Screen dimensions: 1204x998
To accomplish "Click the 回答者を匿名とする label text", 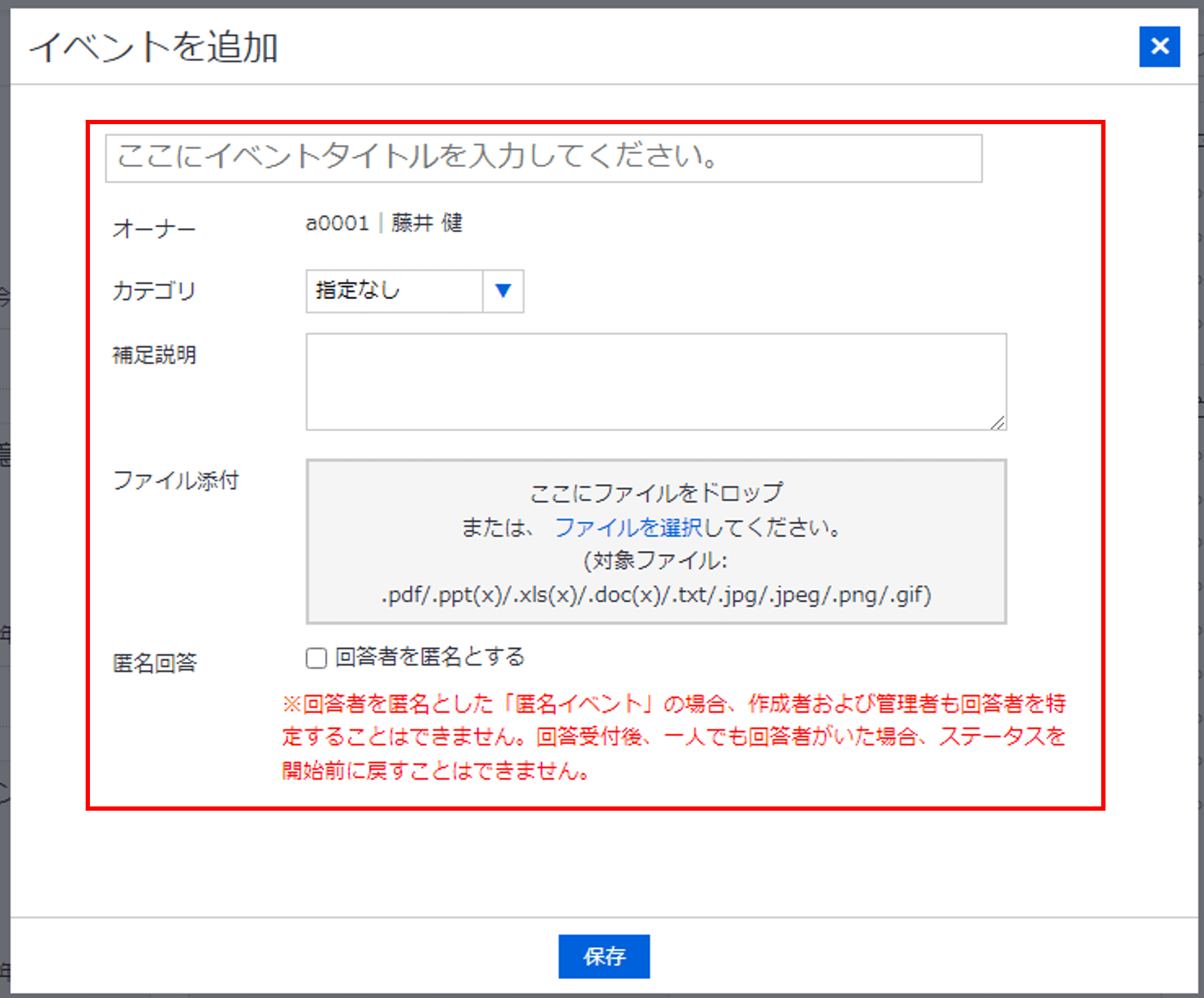I will 429,657.
